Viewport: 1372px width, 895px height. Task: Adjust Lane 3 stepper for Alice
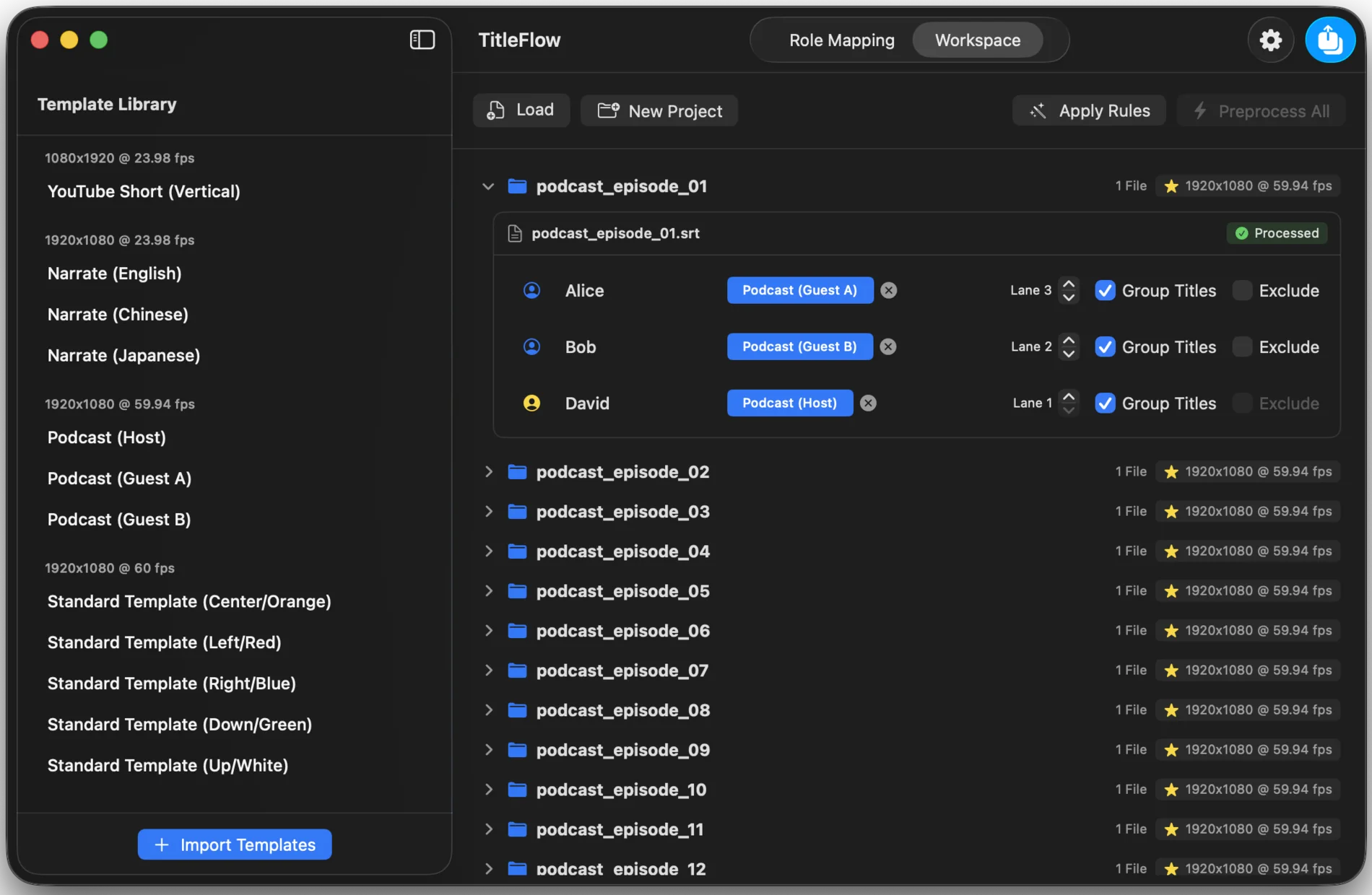[x=1069, y=290]
